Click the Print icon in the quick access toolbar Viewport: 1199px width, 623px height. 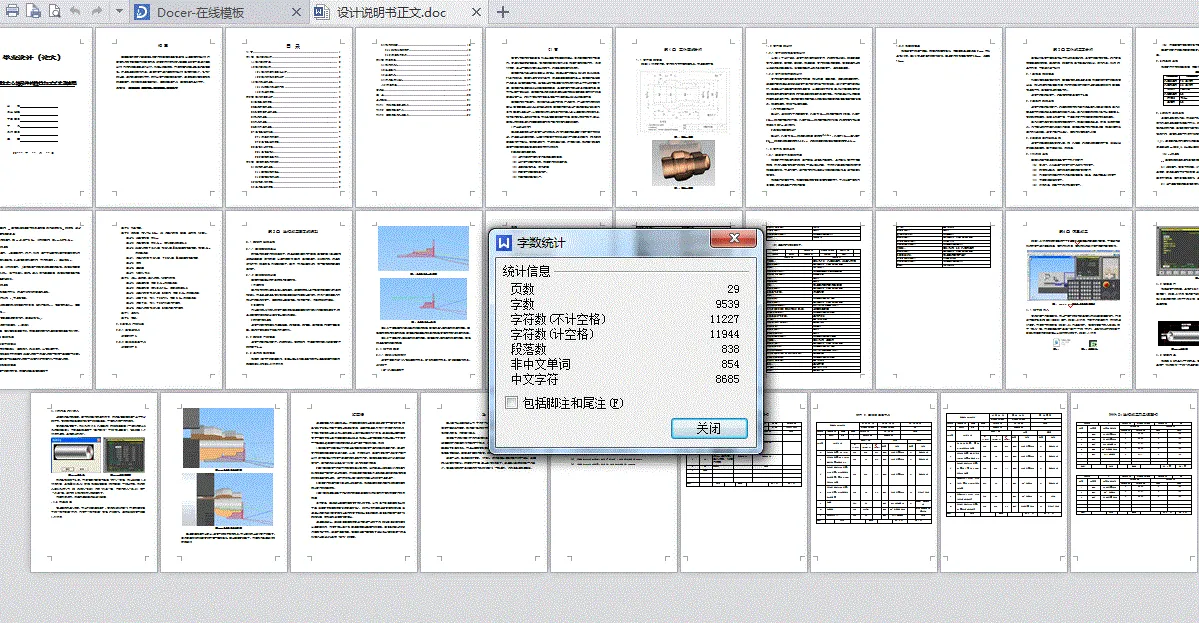(x=12, y=11)
